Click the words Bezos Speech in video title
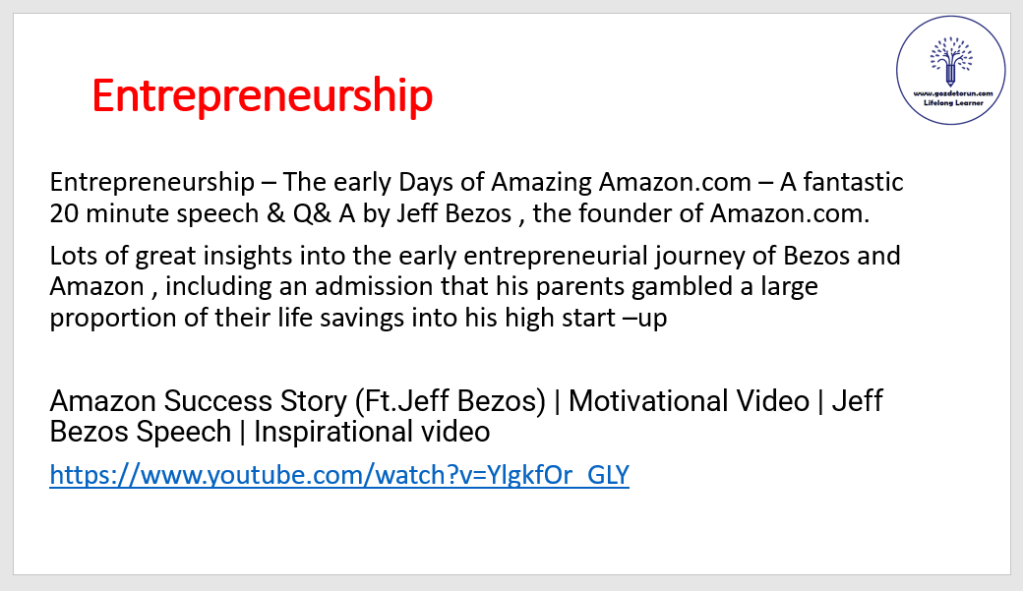 click(146, 432)
